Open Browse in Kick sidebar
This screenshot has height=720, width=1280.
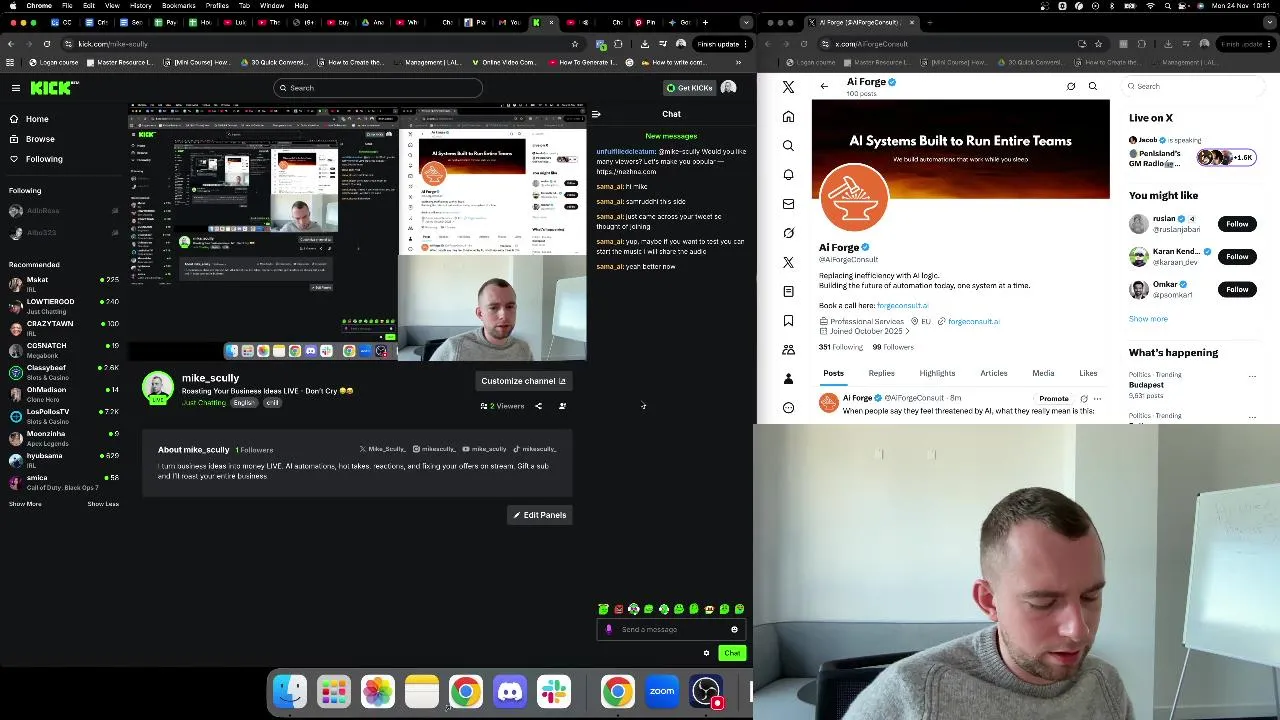pyautogui.click(x=40, y=139)
